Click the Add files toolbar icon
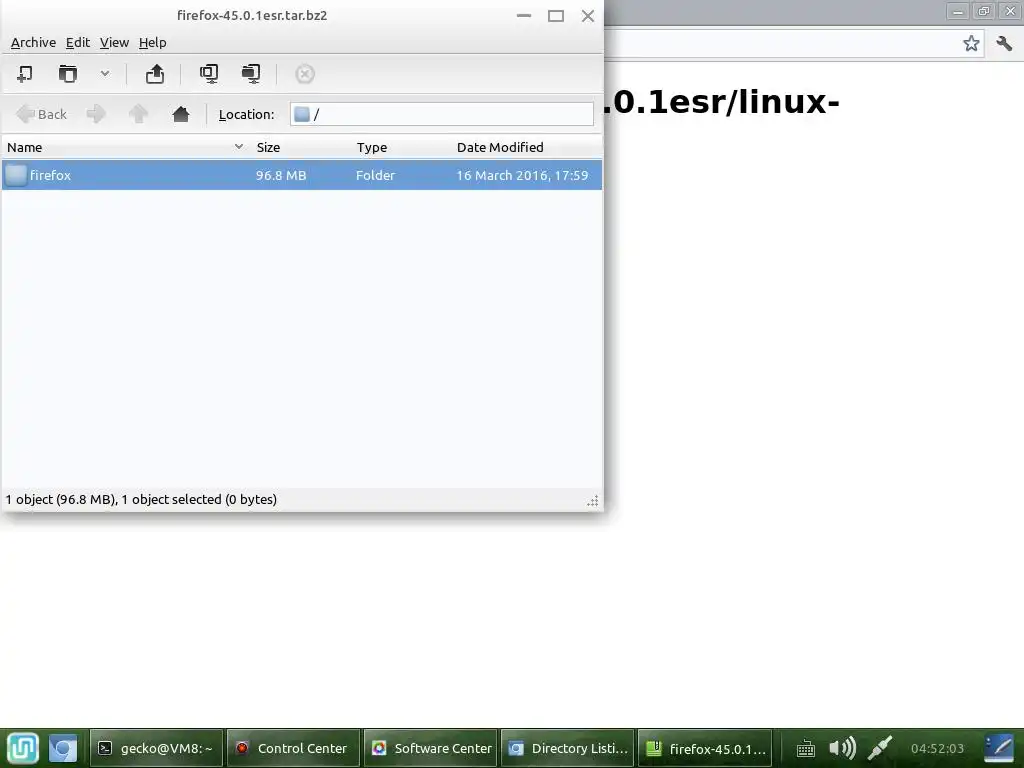This screenshot has height=768, width=1024. coord(209,74)
